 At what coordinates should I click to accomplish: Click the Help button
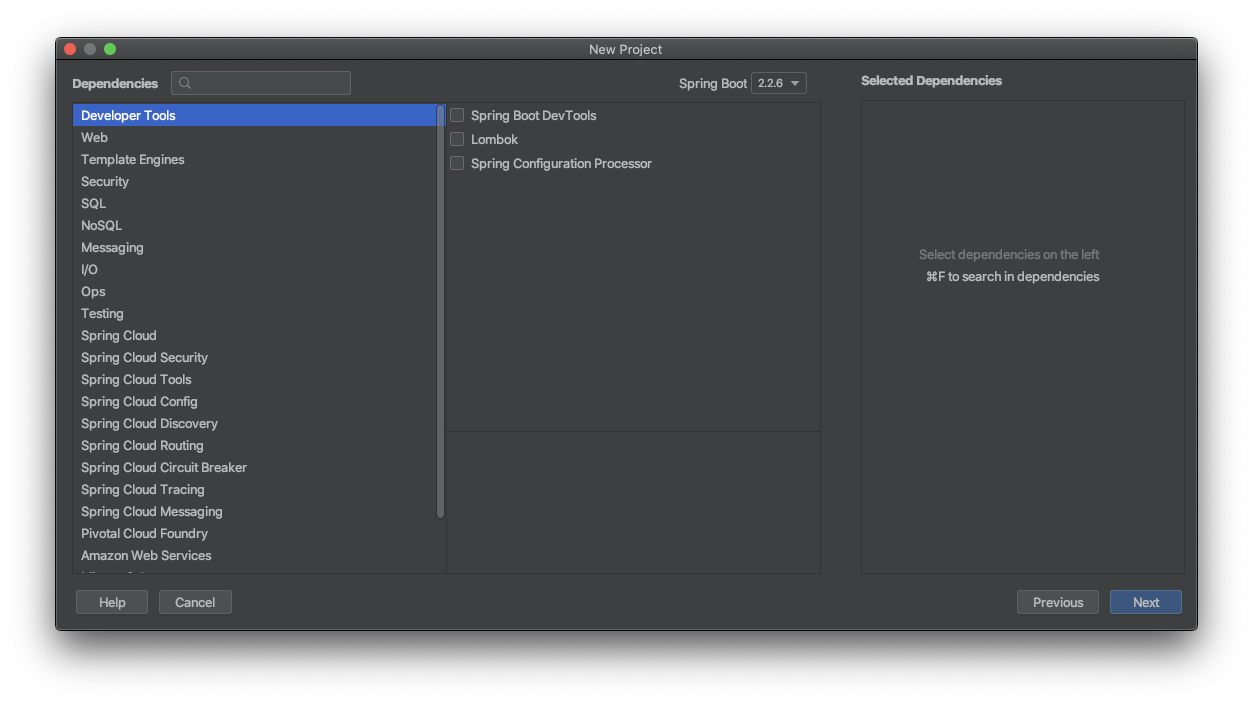112,602
